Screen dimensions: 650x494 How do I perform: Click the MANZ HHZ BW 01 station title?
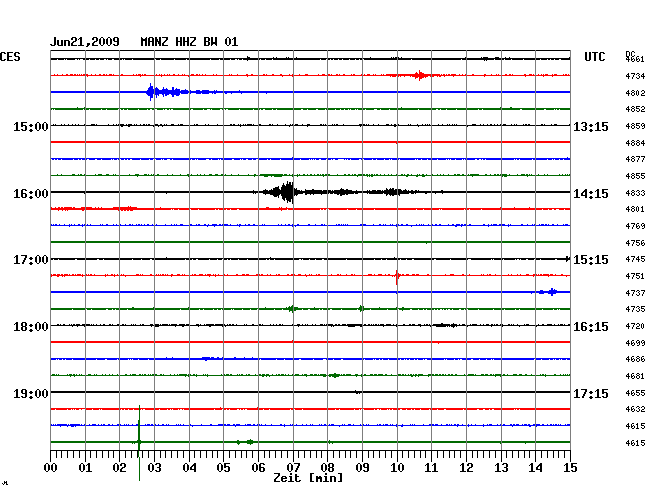click(x=189, y=42)
